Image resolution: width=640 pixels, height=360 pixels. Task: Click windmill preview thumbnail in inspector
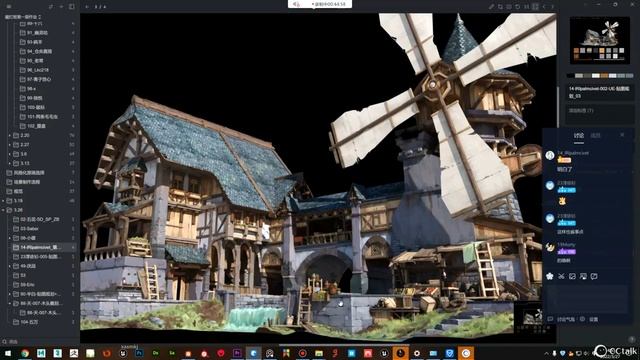[600, 40]
